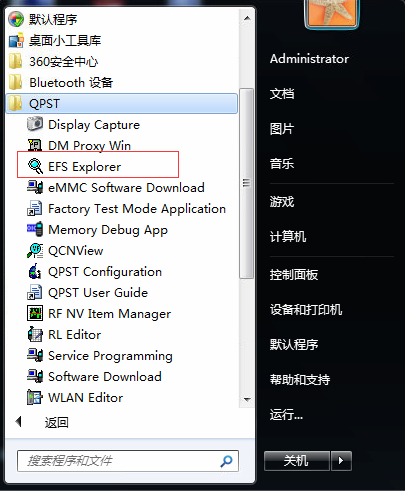Click the 关机 shutdown button

click(297, 461)
